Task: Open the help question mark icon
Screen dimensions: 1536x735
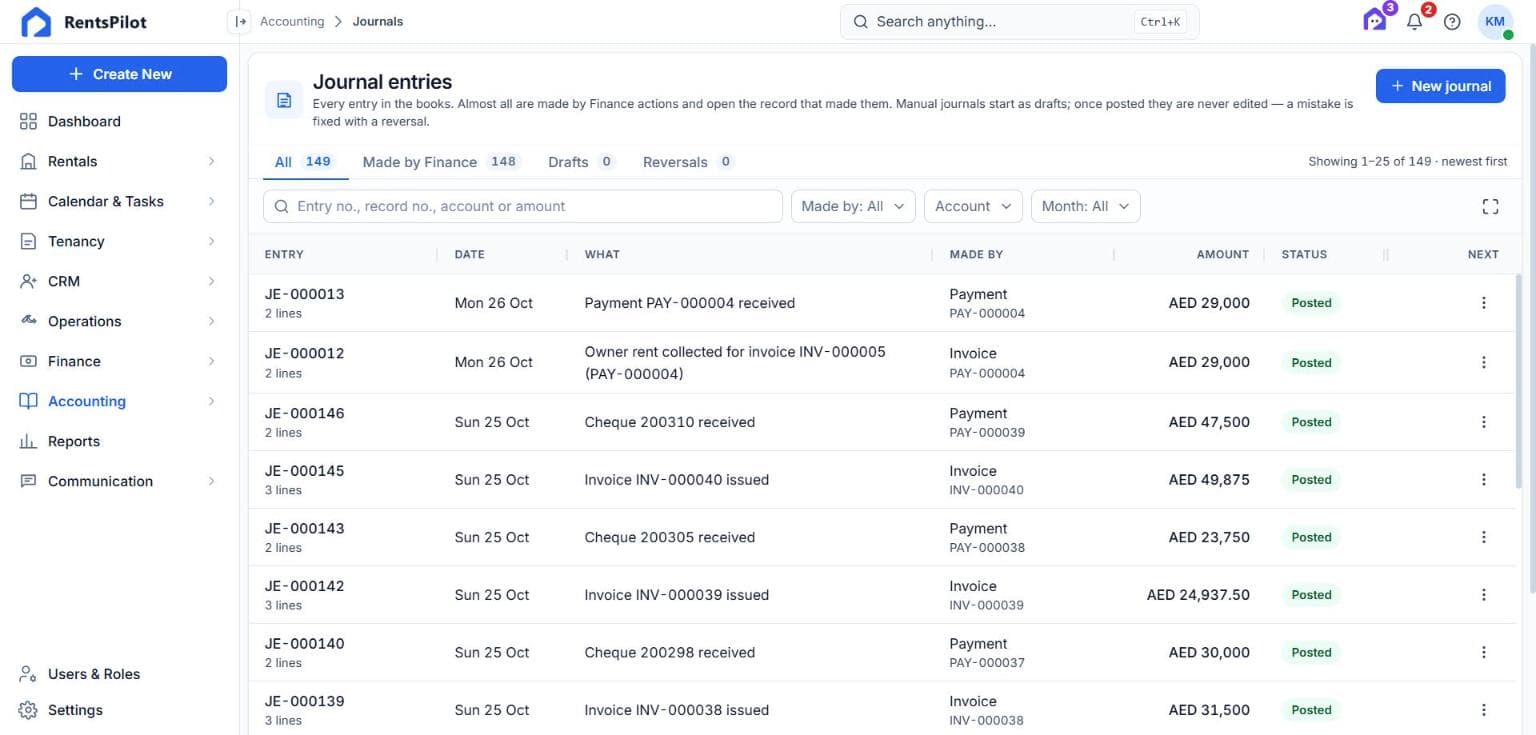Action: click(x=1452, y=22)
